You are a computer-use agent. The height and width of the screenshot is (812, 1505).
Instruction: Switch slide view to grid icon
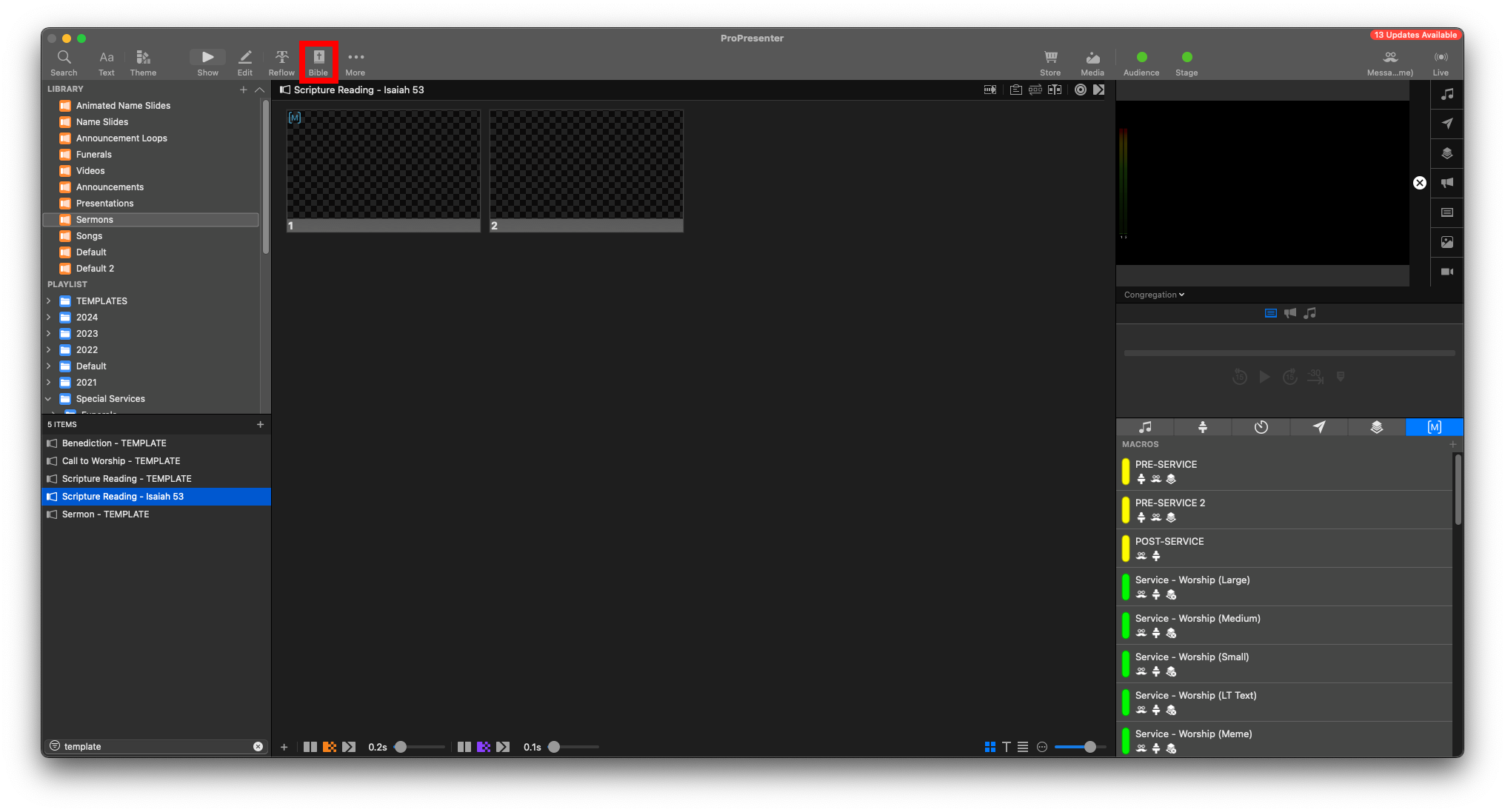coord(990,747)
